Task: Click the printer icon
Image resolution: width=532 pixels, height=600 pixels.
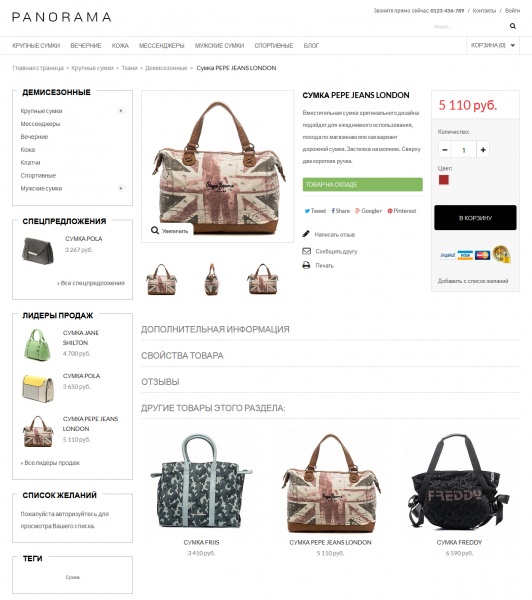Action: point(306,265)
